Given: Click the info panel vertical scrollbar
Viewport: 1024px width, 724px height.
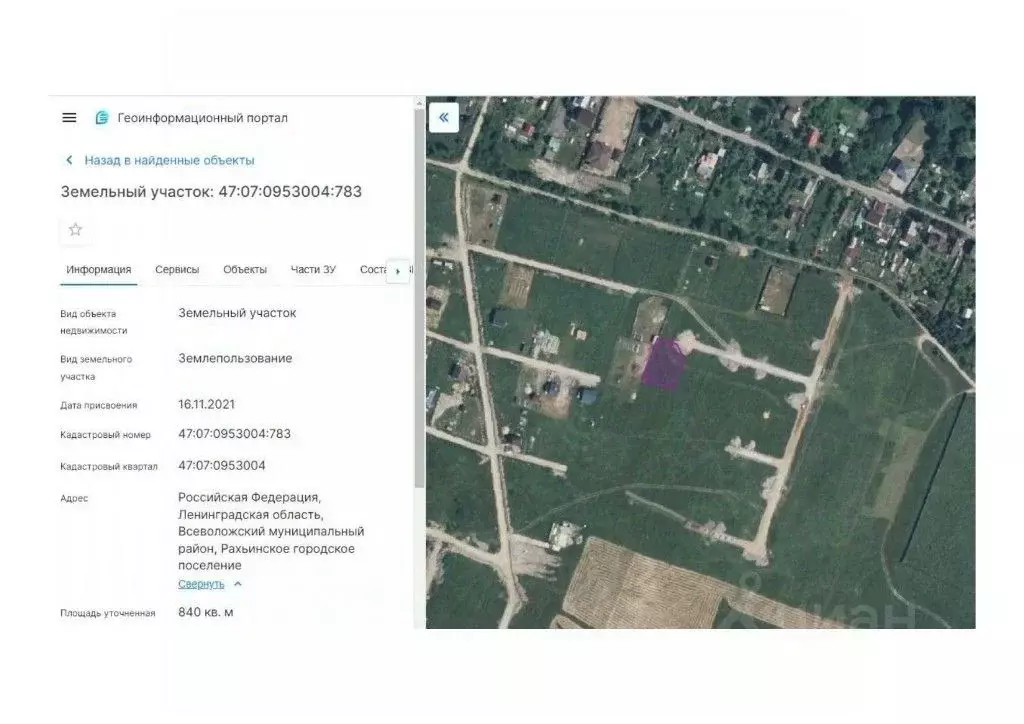Looking at the screenshot, I should (x=419, y=300).
